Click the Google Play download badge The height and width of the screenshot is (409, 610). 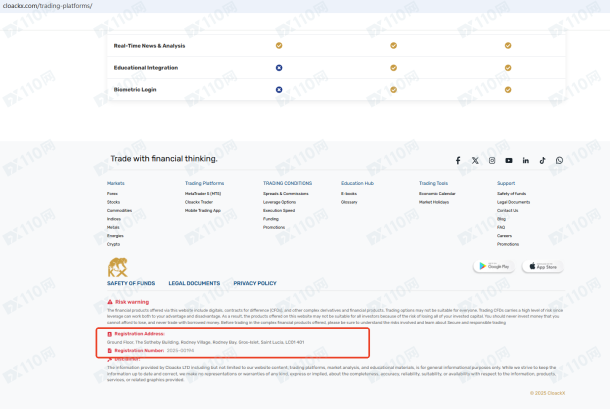tap(493, 267)
